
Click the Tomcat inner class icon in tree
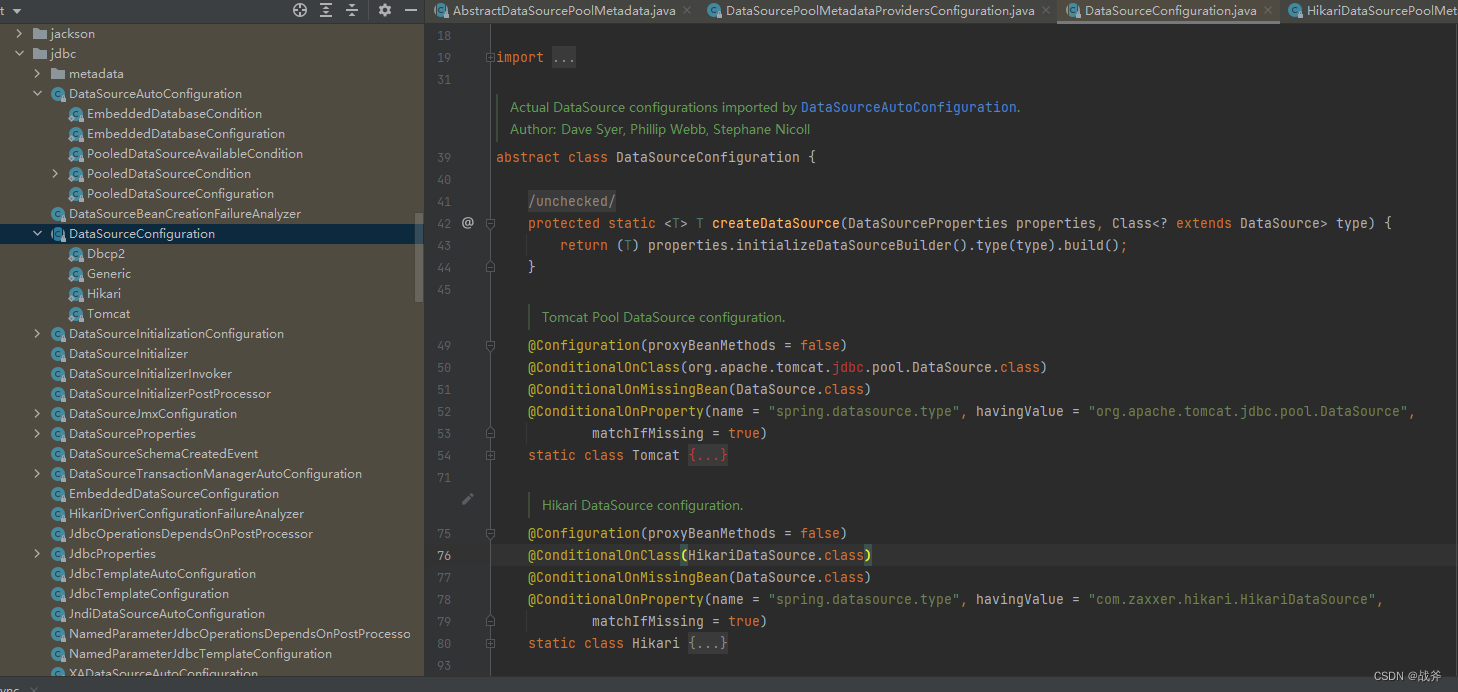76,314
